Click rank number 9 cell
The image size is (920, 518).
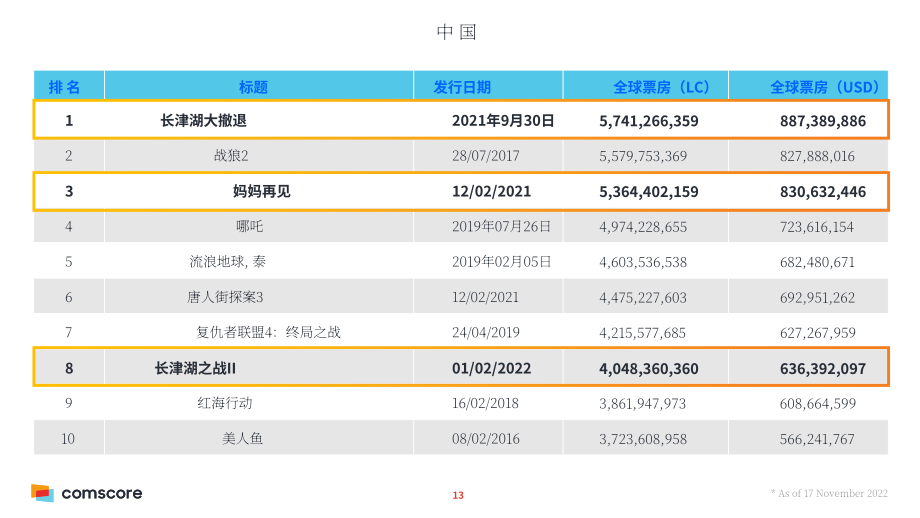[69, 403]
